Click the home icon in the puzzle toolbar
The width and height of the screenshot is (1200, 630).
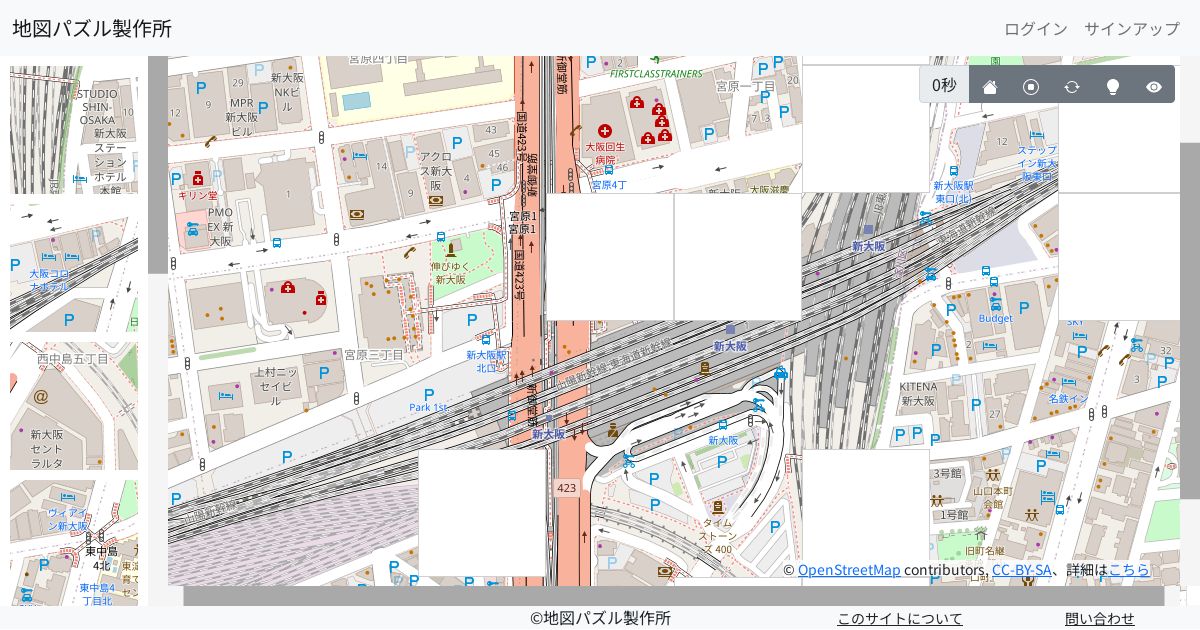[990, 86]
